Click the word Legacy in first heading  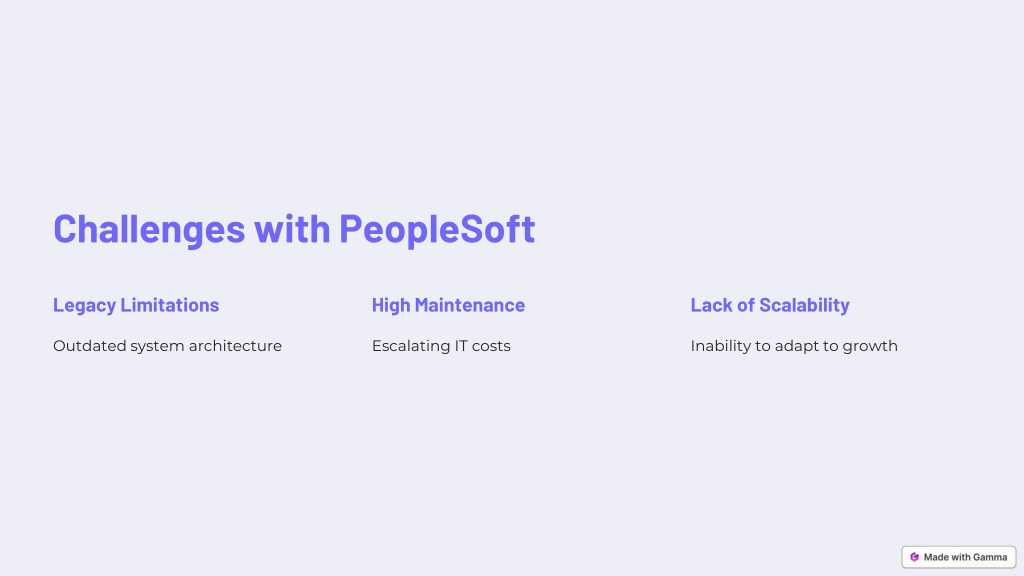[x=84, y=305]
